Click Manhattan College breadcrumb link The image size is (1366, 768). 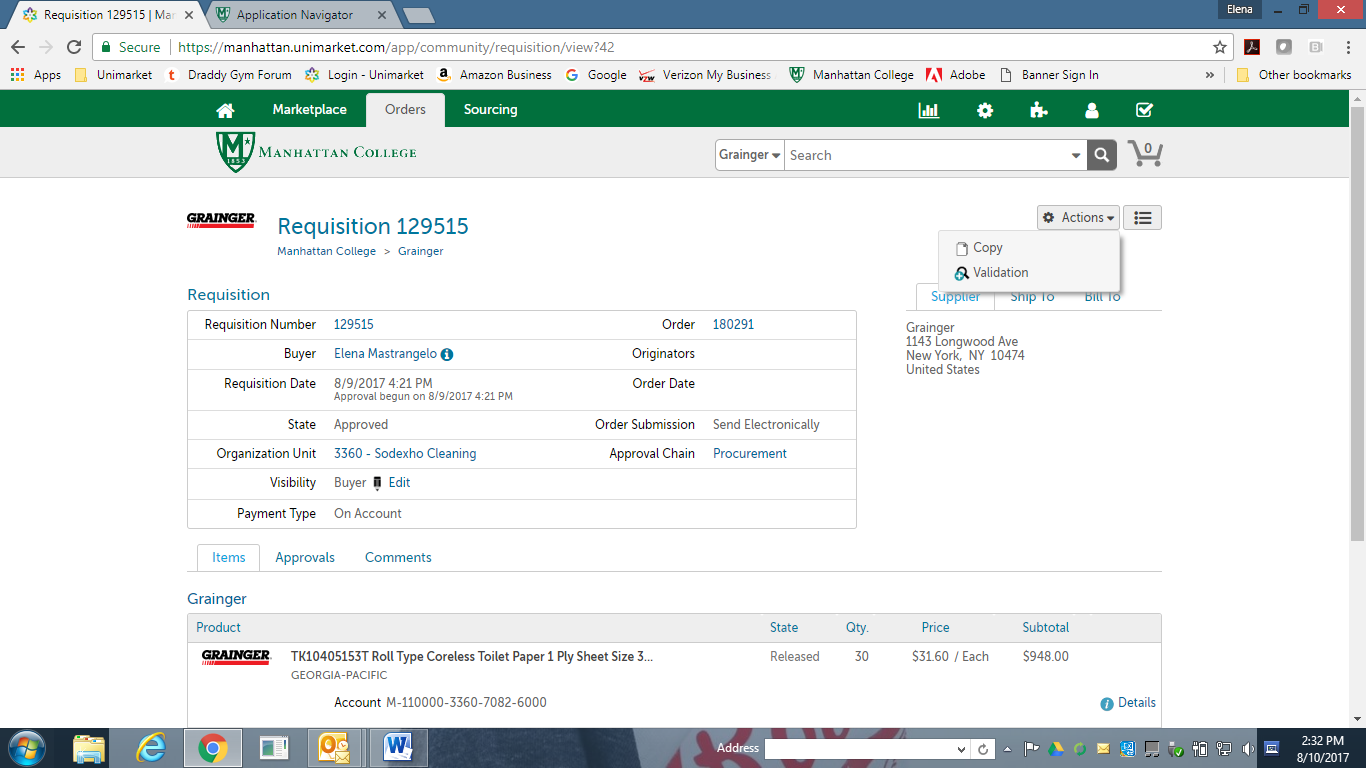(326, 252)
